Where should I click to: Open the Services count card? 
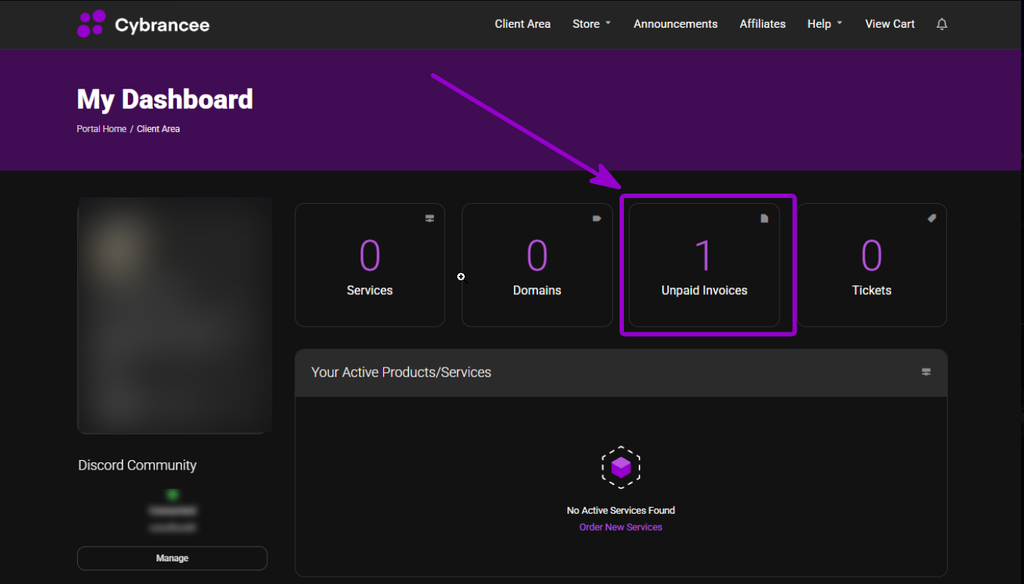click(370, 265)
